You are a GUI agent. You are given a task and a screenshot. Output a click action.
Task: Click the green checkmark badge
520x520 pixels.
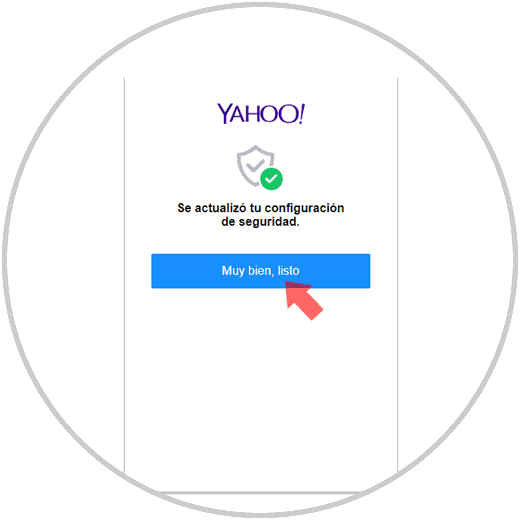click(x=271, y=179)
